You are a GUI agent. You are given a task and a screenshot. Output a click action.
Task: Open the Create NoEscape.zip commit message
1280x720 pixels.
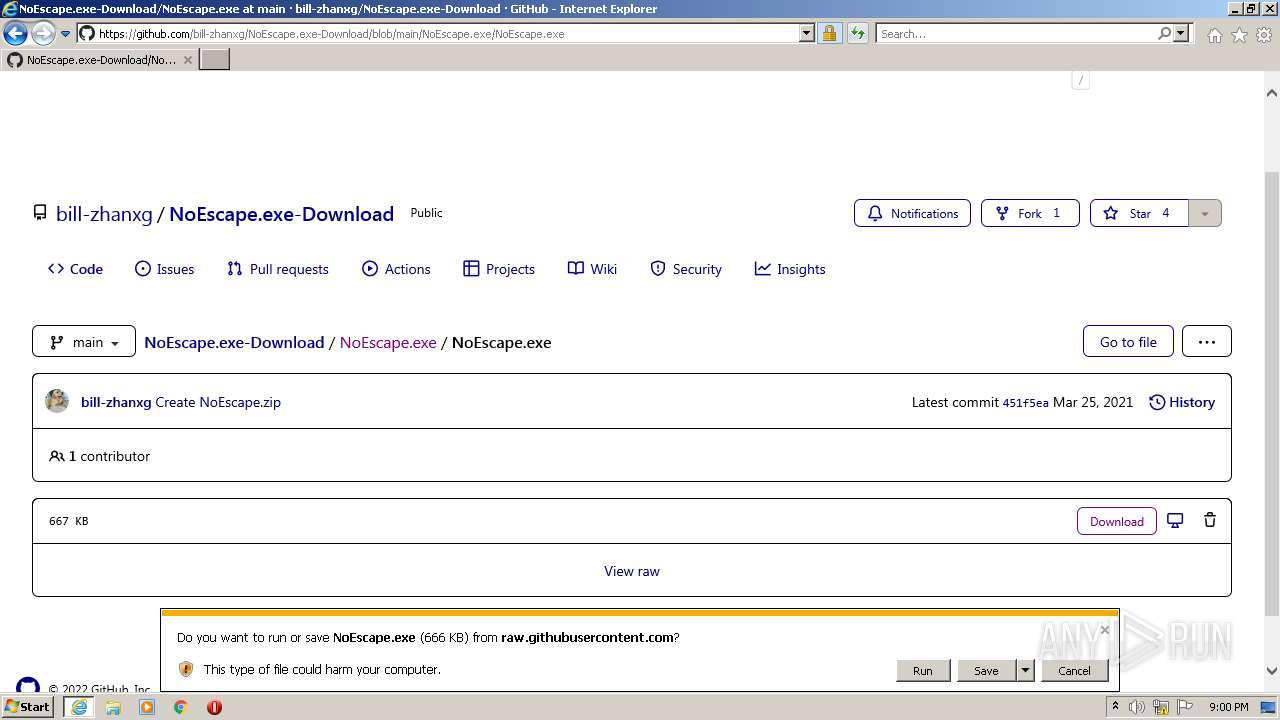click(218, 402)
